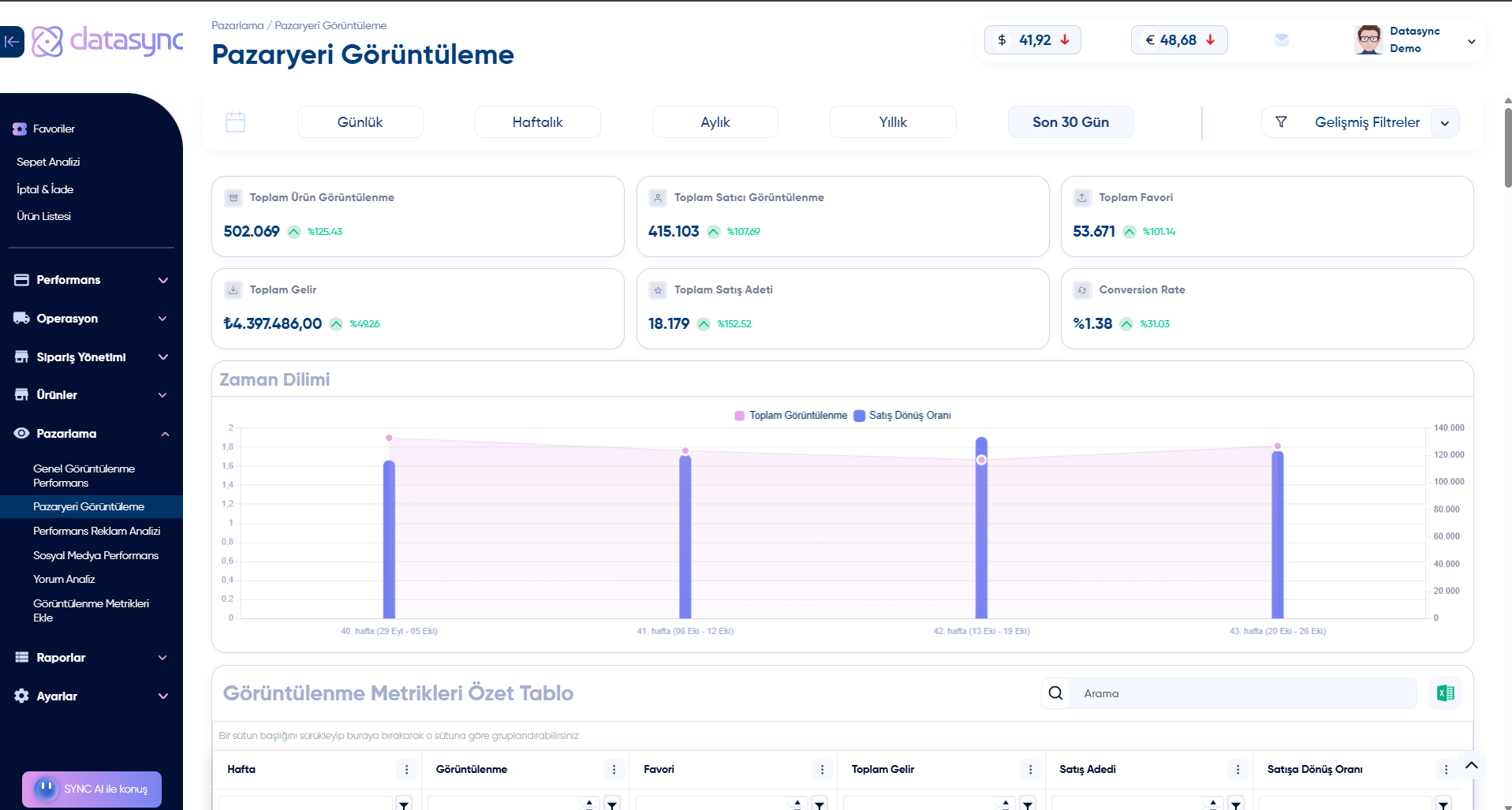Export table using the Excel icon

click(1445, 693)
